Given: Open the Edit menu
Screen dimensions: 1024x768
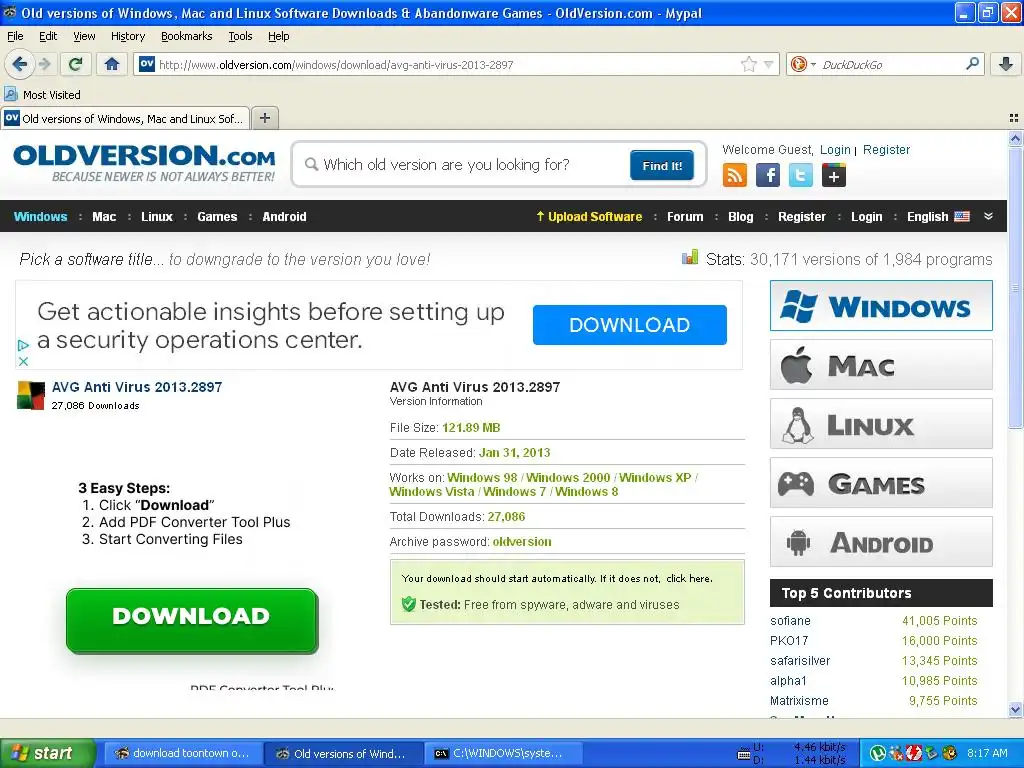Looking at the screenshot, I should point(48,36).
